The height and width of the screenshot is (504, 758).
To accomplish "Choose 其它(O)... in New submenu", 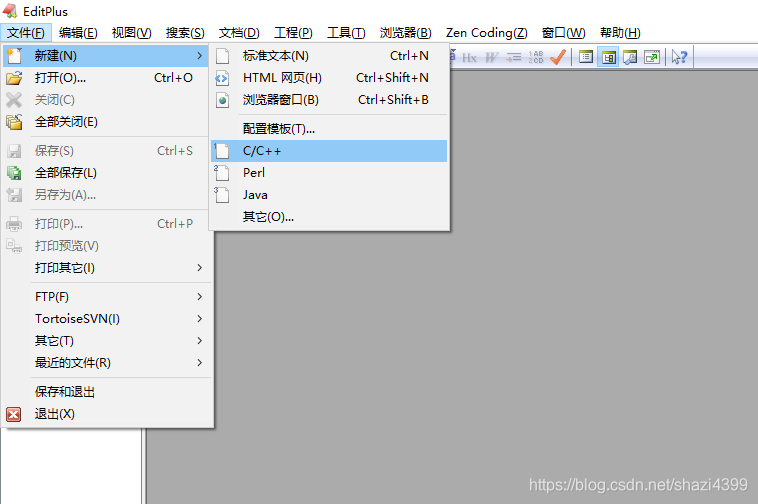I will pos(329,216).
